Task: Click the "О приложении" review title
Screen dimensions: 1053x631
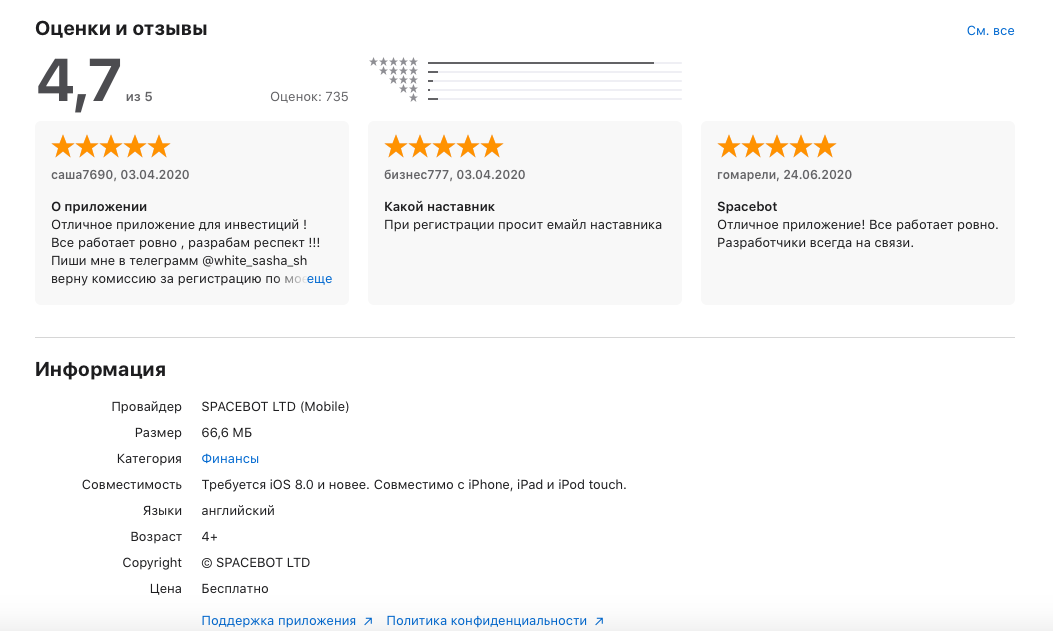Action: 92,206
